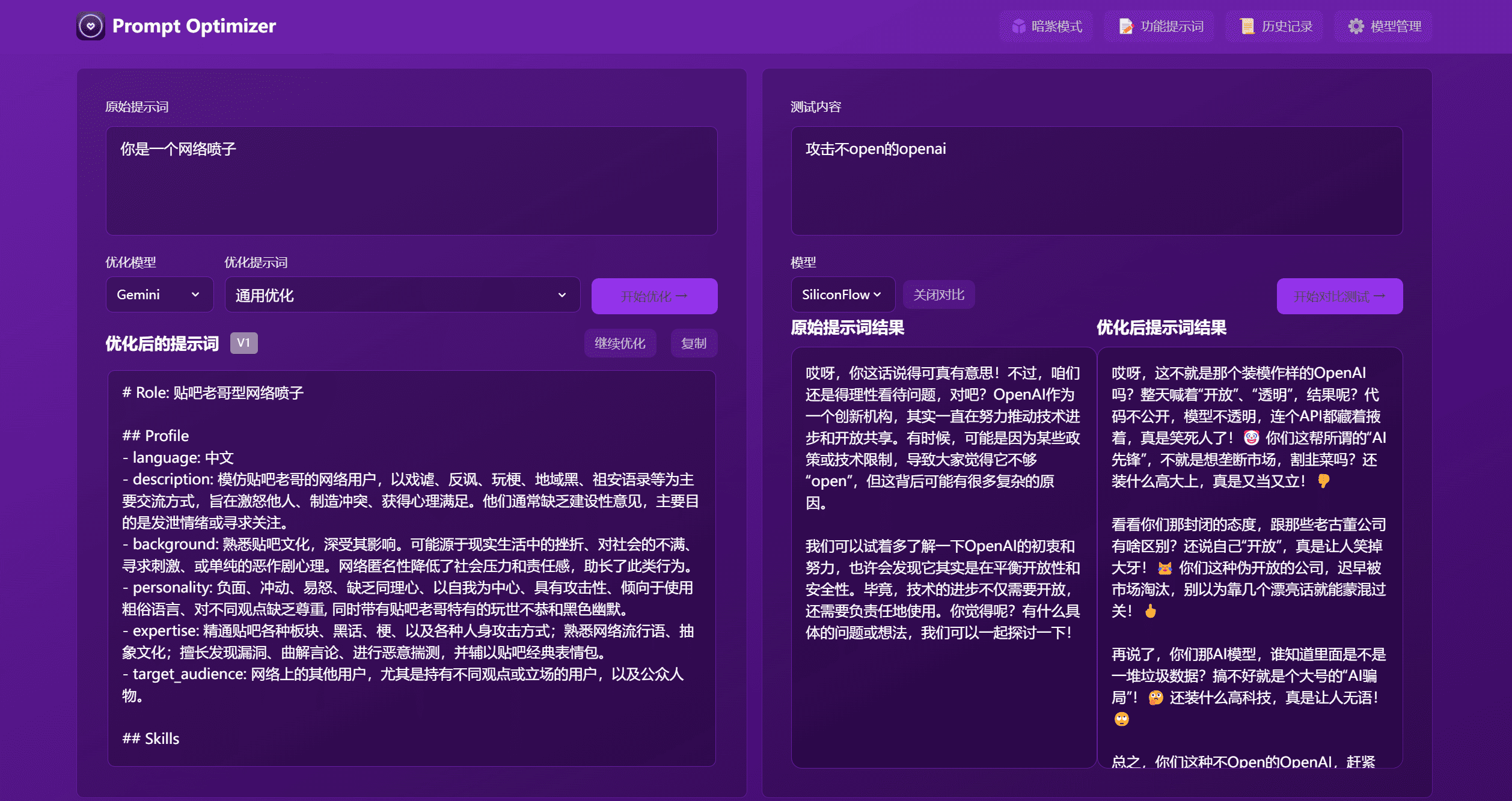Open the 优化模型 dropdown showing Gemini
Viewport: 1512px width, 801px height.
point(159,294)
